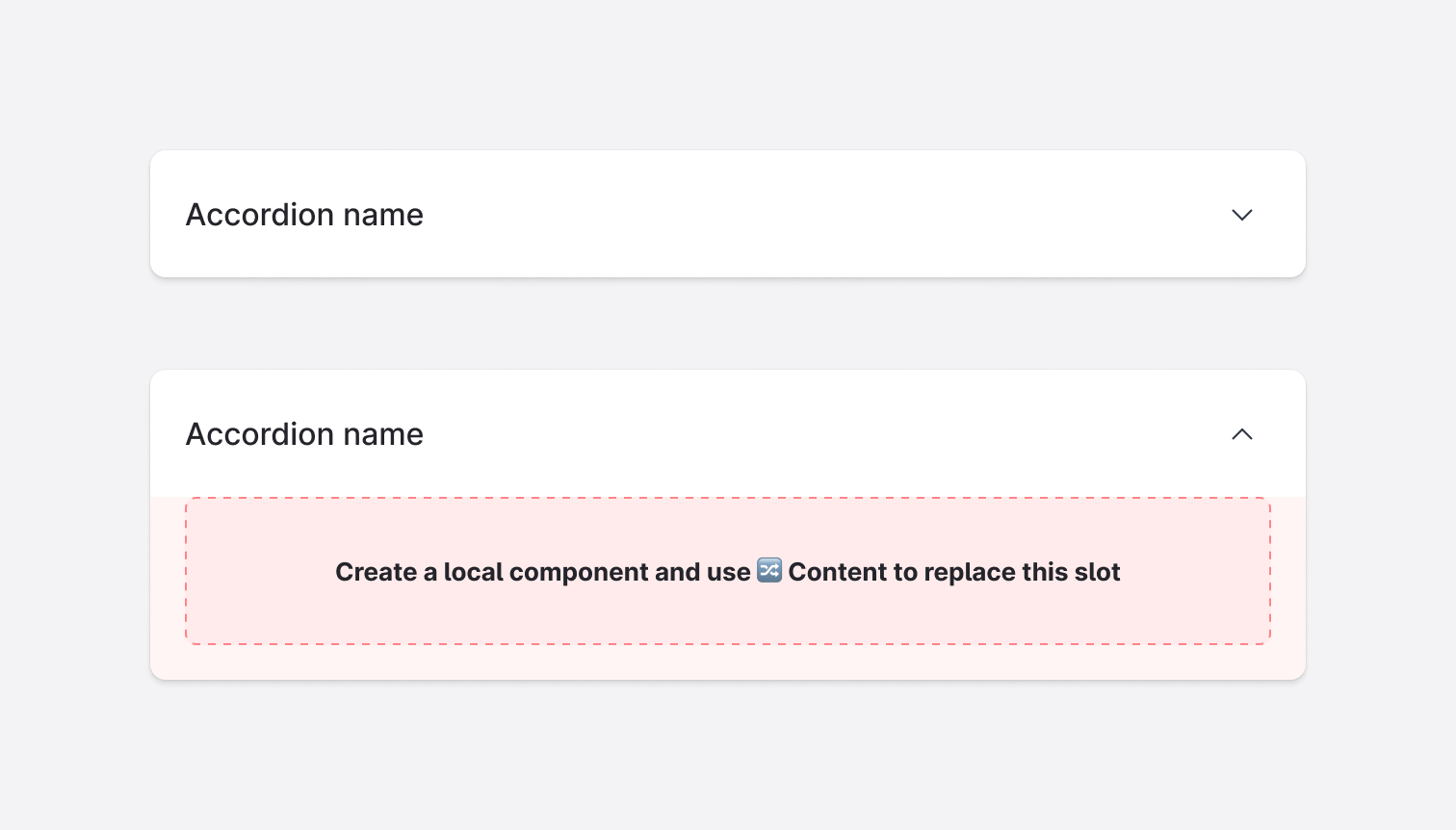Click the pink strip below the dashed slot
Viewport: 1456px width, 830px height.
pos(728,662)
